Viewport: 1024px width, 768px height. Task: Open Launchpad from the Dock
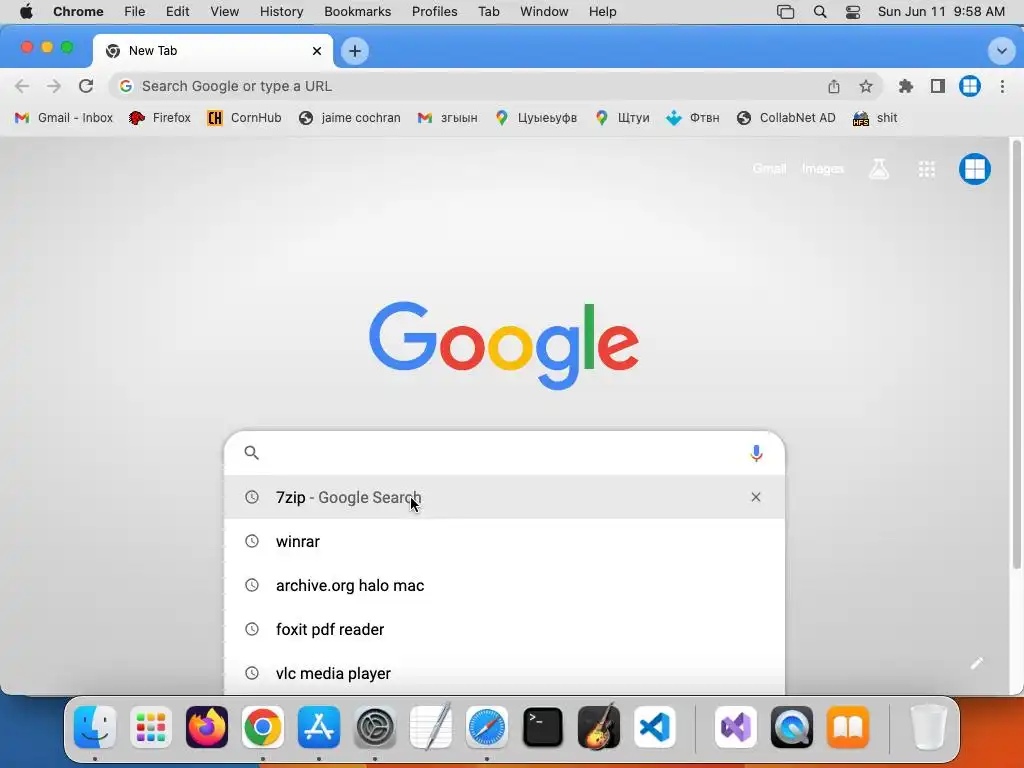(x=151, y=727)
